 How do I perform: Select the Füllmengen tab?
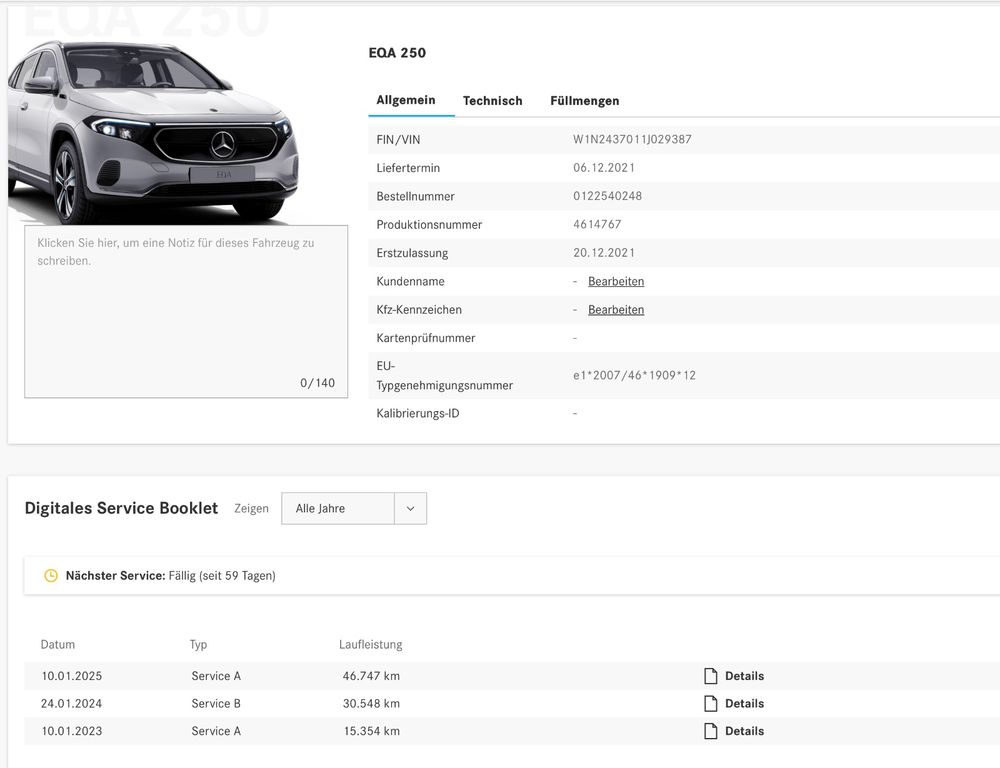tap(584, 101)
